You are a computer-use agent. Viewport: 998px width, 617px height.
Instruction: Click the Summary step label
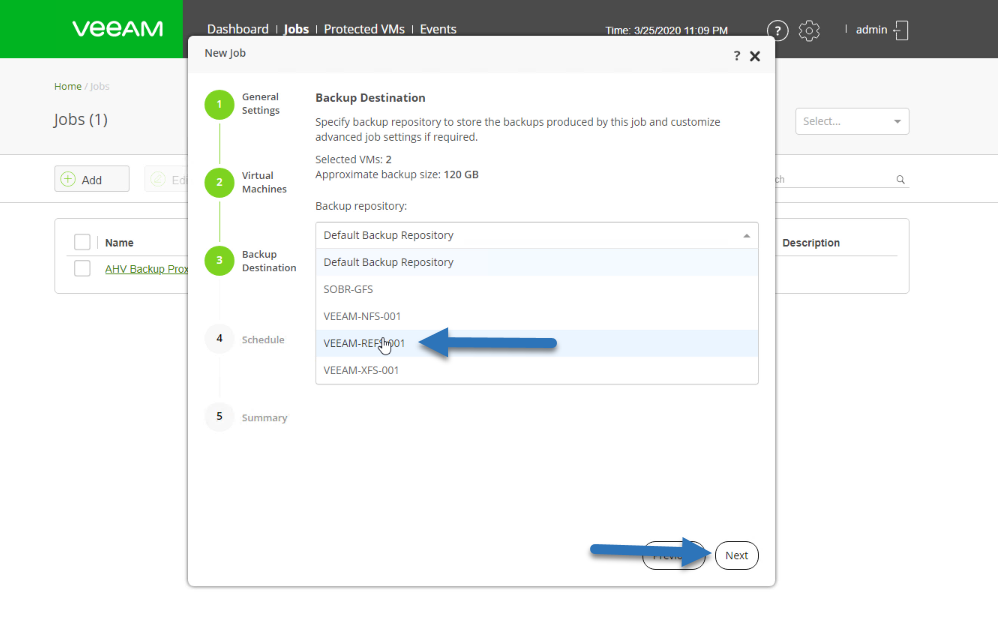264,418
